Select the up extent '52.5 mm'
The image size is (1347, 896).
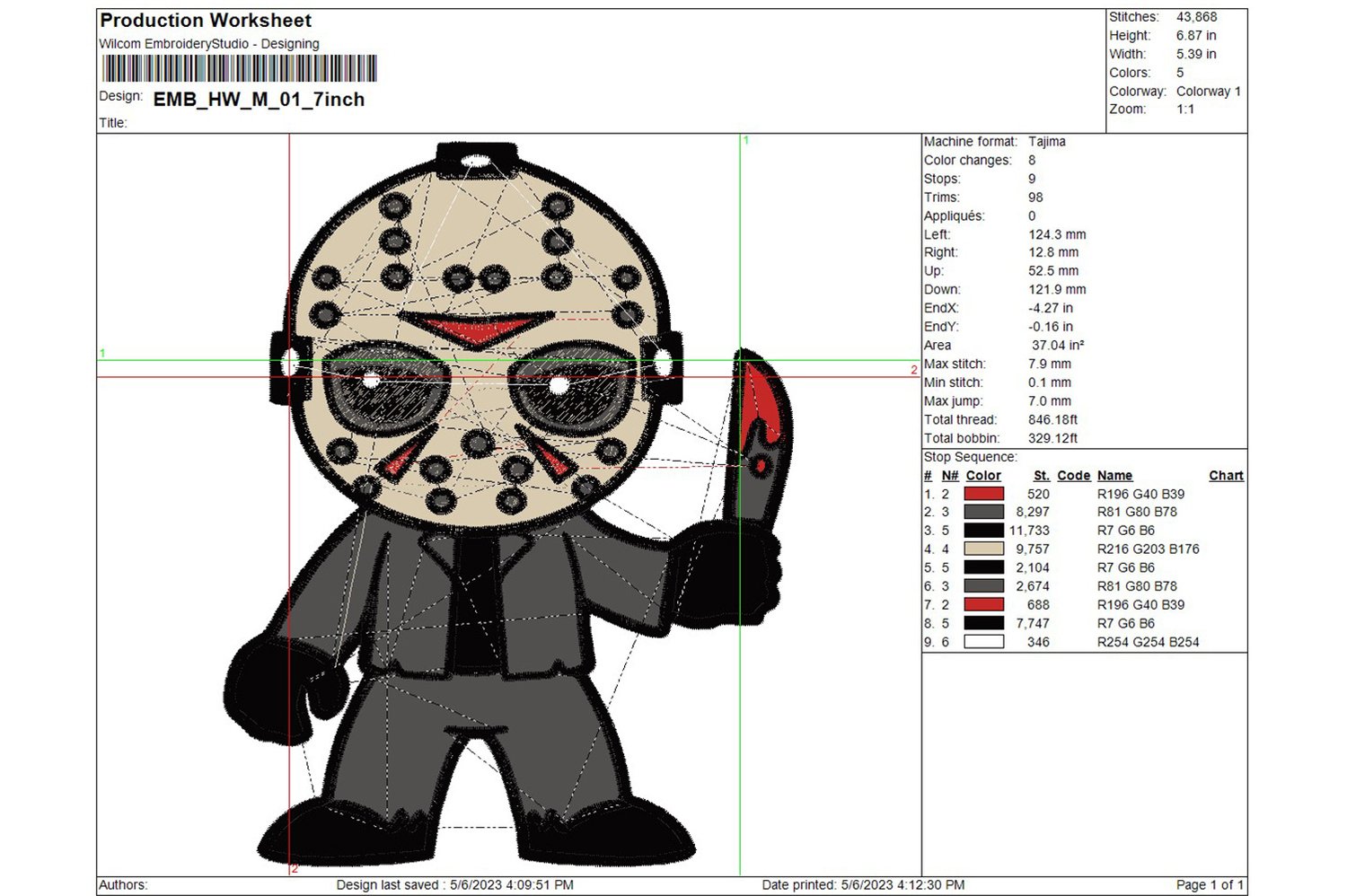coord(1053,271)
